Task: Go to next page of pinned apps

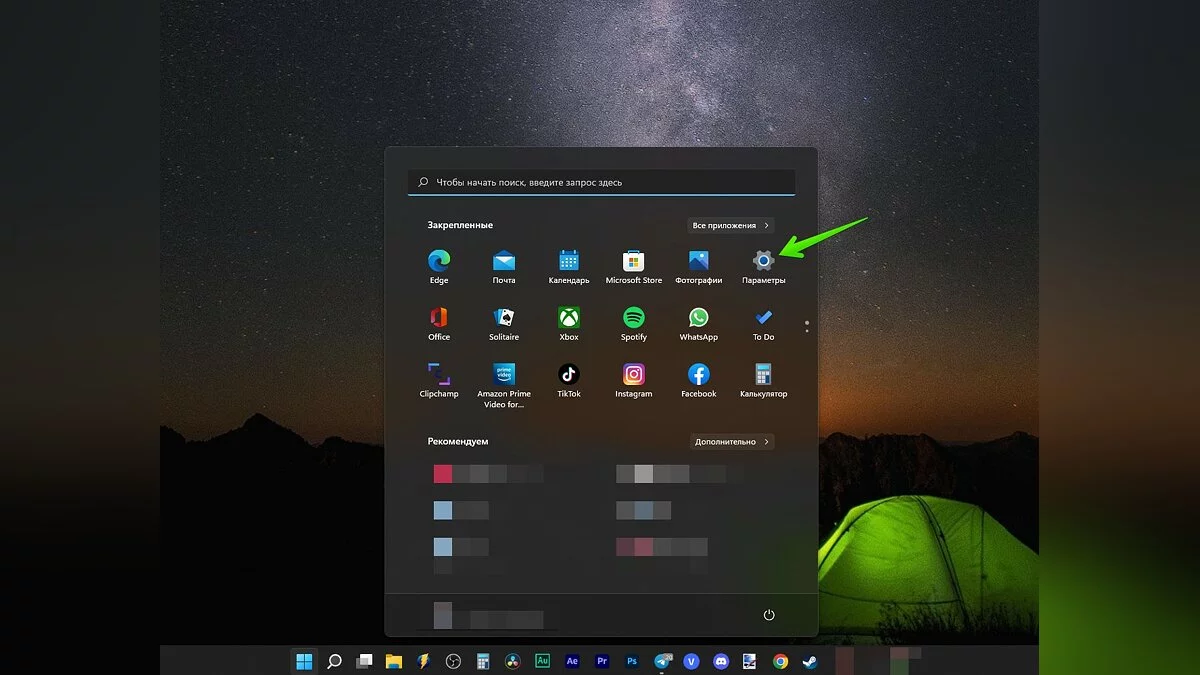Action: (807, 331)
